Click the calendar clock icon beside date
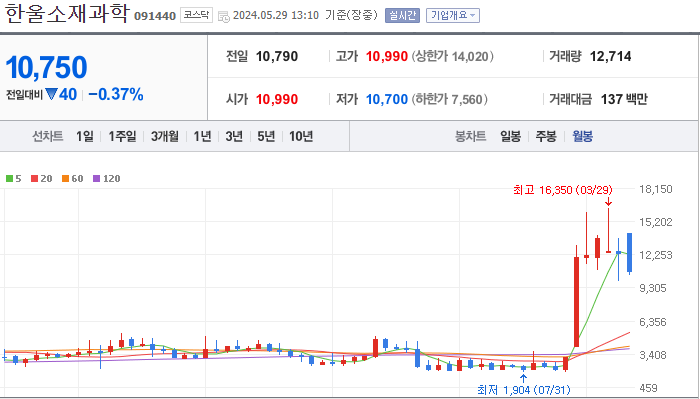The height and width of the screenshot is (399, 700). click(224, 16)
